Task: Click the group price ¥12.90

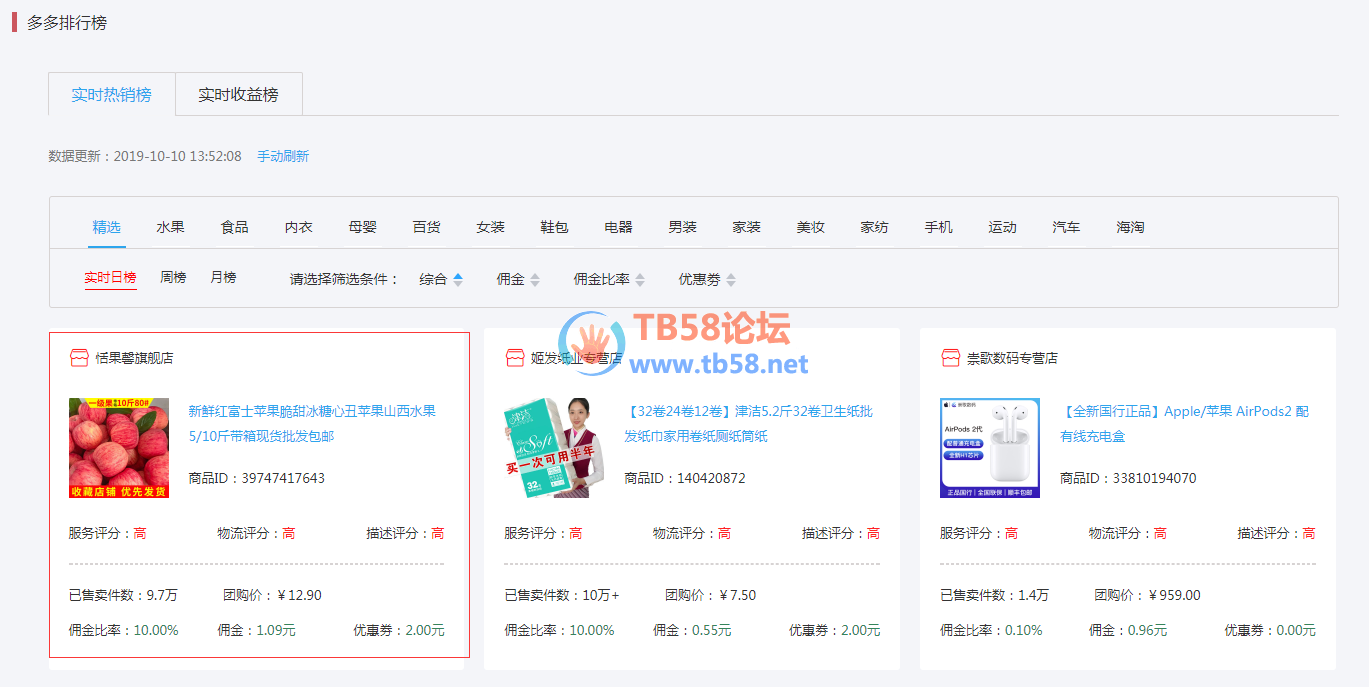Action: tap(300, 596)
